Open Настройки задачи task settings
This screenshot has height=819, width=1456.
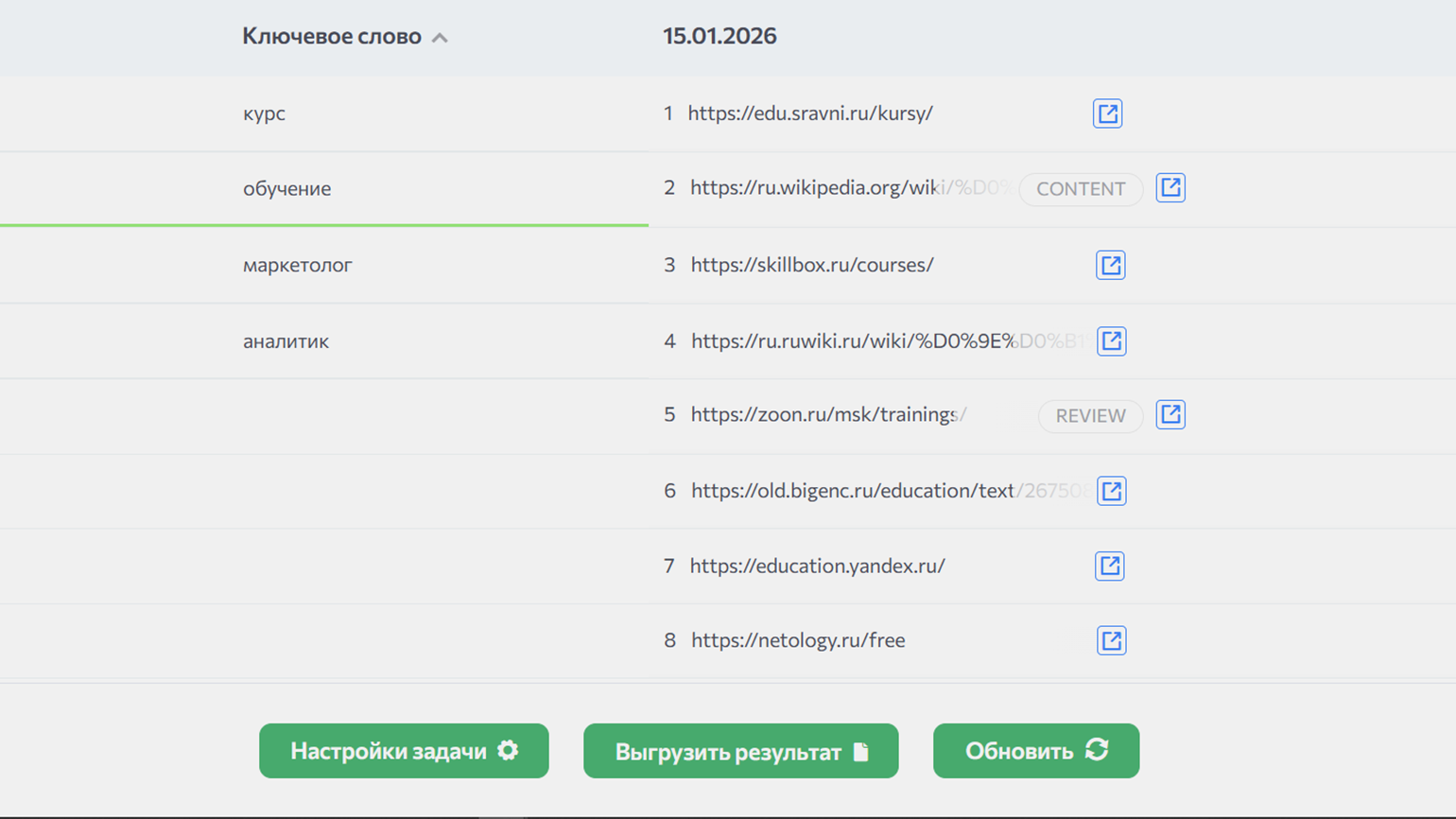[x=404, y=751]
